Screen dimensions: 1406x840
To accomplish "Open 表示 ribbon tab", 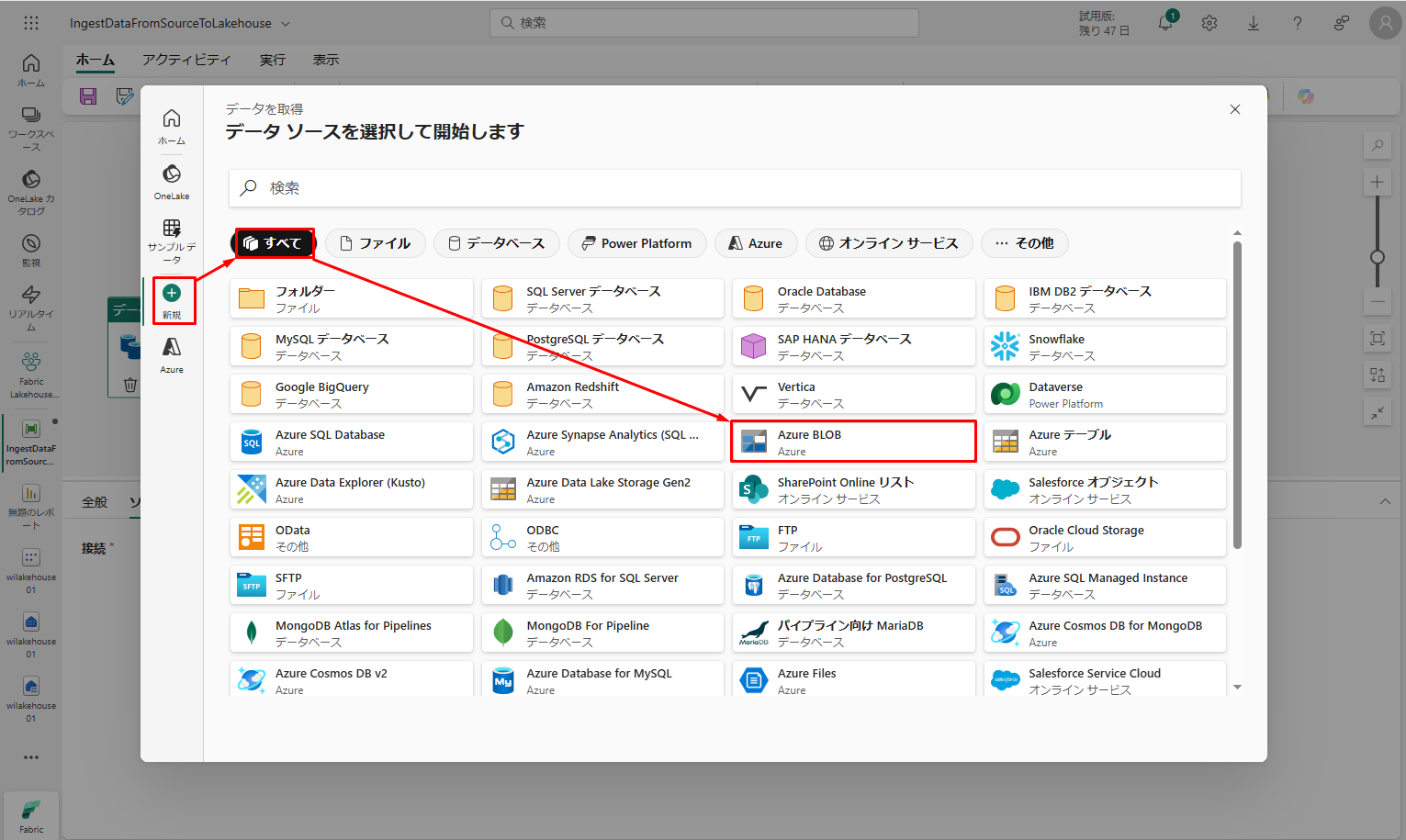I will pyautogui.click(x=326, y=60).
